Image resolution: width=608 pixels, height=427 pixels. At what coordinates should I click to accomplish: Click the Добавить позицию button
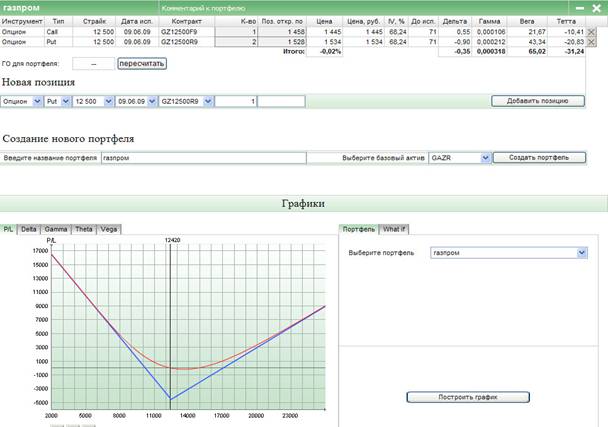(x=538, y=101)
